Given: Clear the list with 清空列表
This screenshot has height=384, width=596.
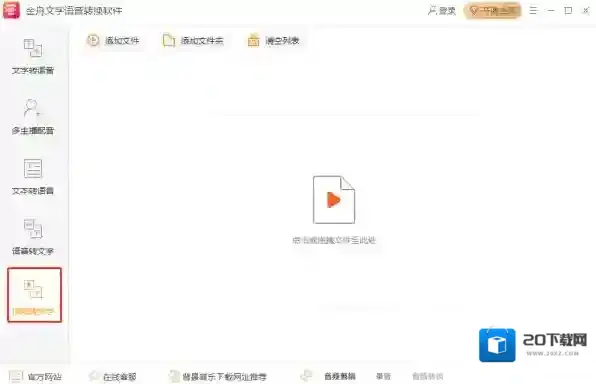Looking at the screenshot, I should coord(274,40).
